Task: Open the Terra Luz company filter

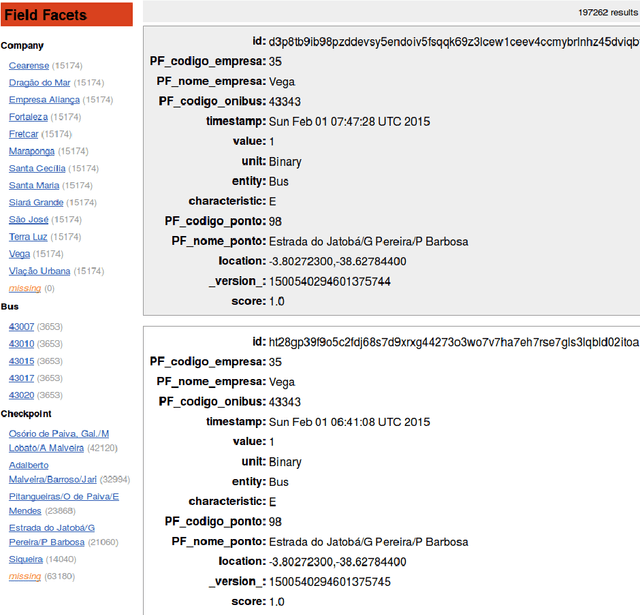Action: 29,236
